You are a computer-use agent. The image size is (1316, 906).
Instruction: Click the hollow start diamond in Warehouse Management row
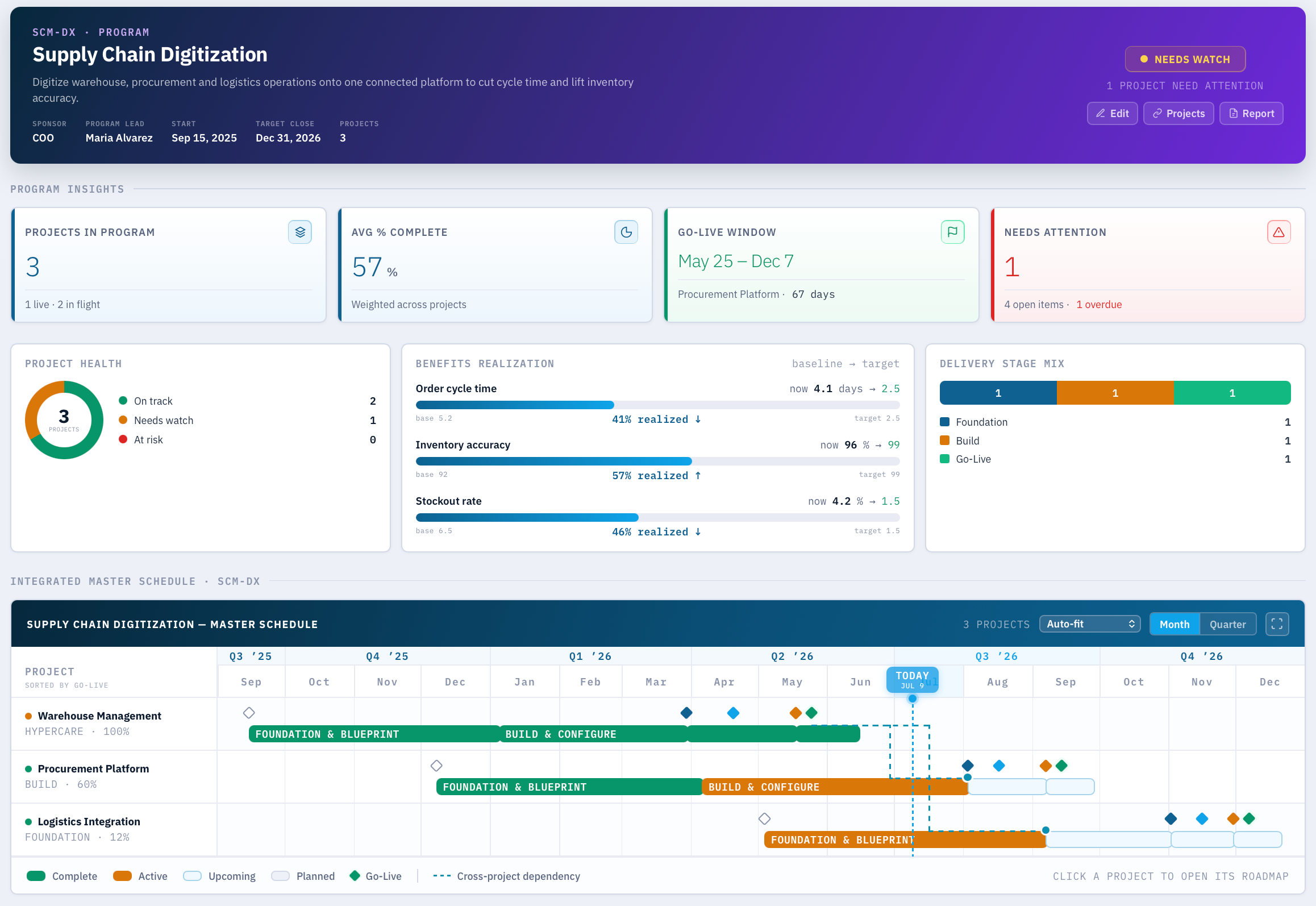click(x=249, y=713)
